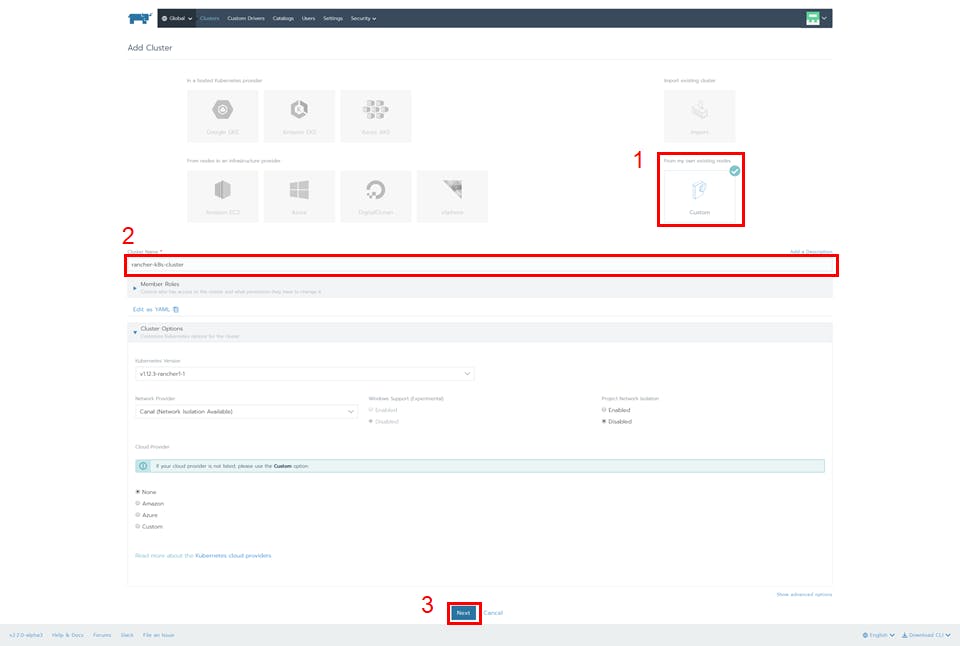Open the Settings tab
This screenshot has height=646, width=960.
[x=333, y=18]
